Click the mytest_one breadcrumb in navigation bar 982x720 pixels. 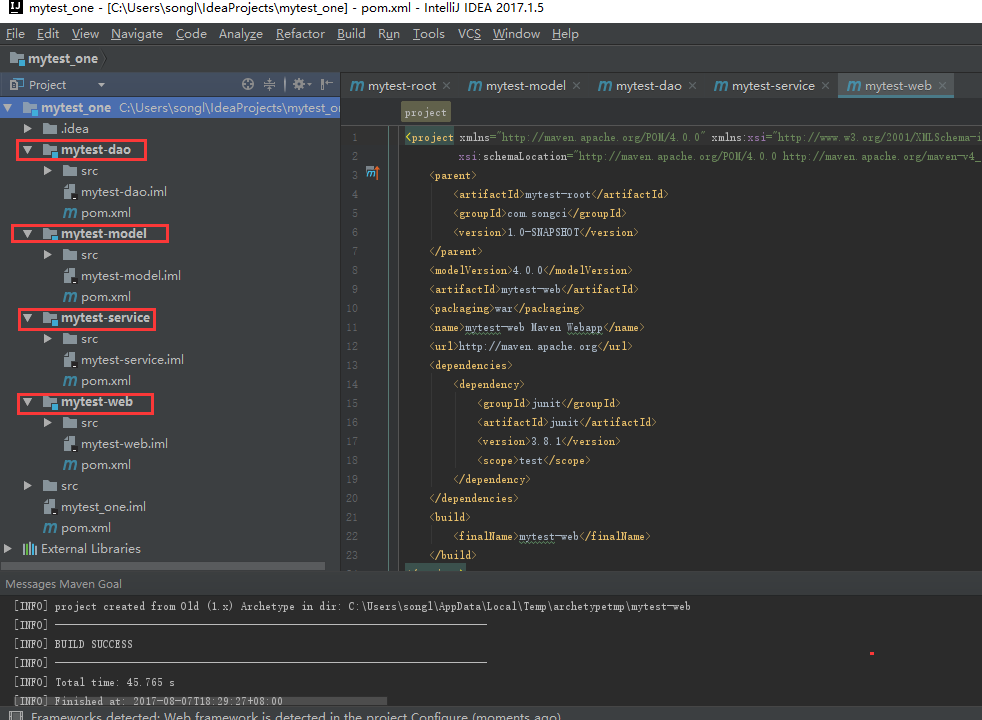coord(62,59)
